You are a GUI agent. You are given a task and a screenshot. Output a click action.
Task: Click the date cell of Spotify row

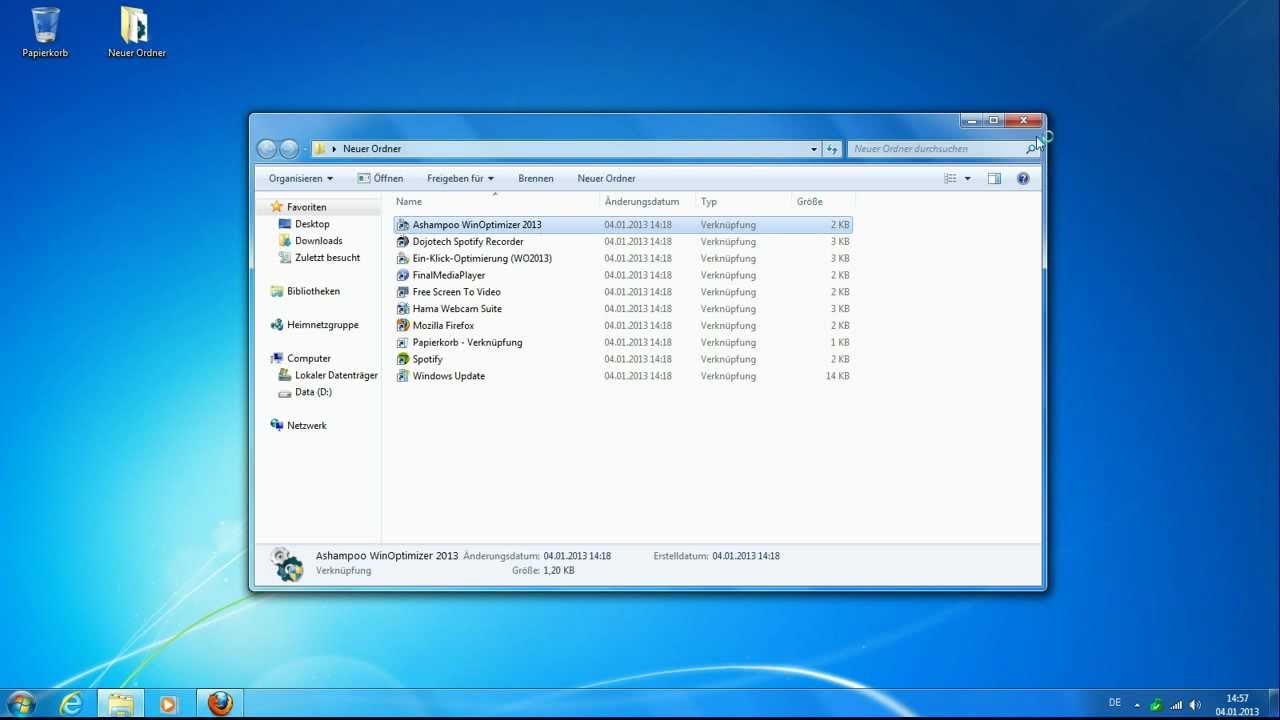[638, 359]
